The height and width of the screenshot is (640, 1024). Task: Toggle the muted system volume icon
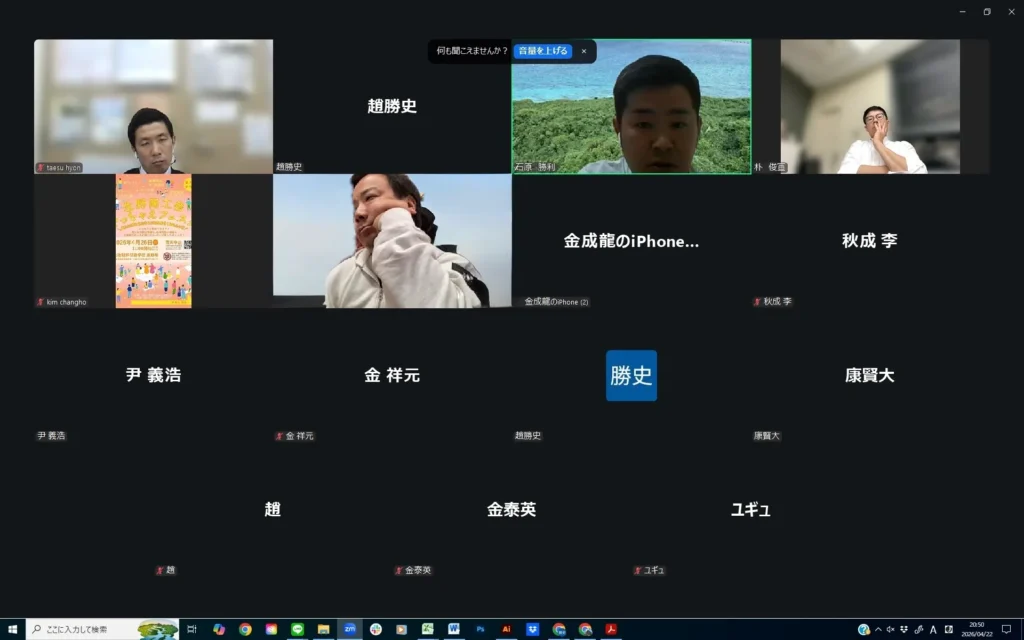[891, 629]
